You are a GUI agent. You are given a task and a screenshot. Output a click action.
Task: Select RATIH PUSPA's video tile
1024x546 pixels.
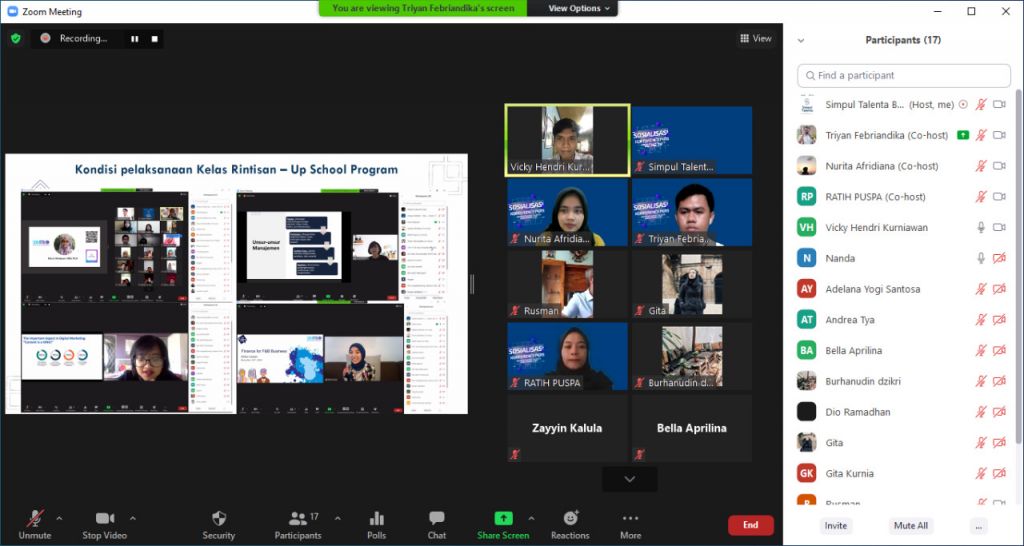pos(568,357)
